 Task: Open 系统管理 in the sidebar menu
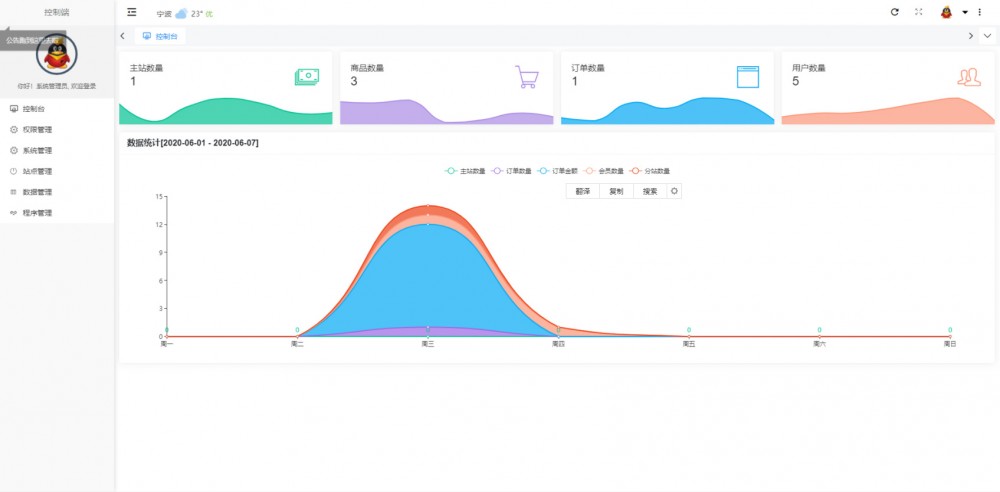37,150
